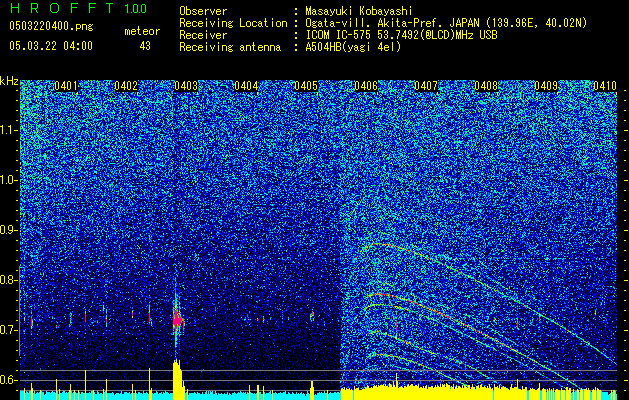
Task: Click the meteor count value 43
Action: pos(145,46)
